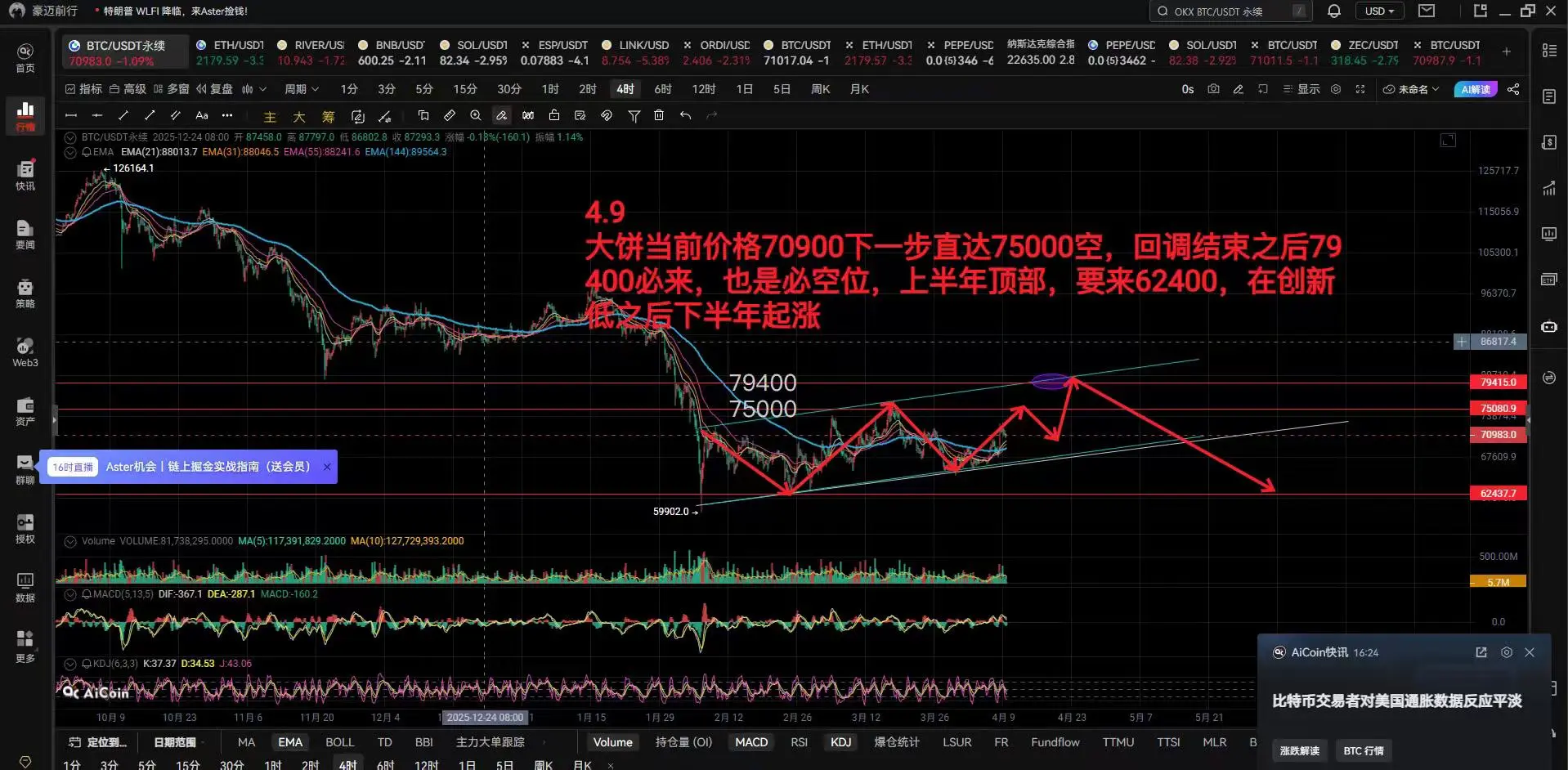Click the 指标 indicators button

point(83,89)
